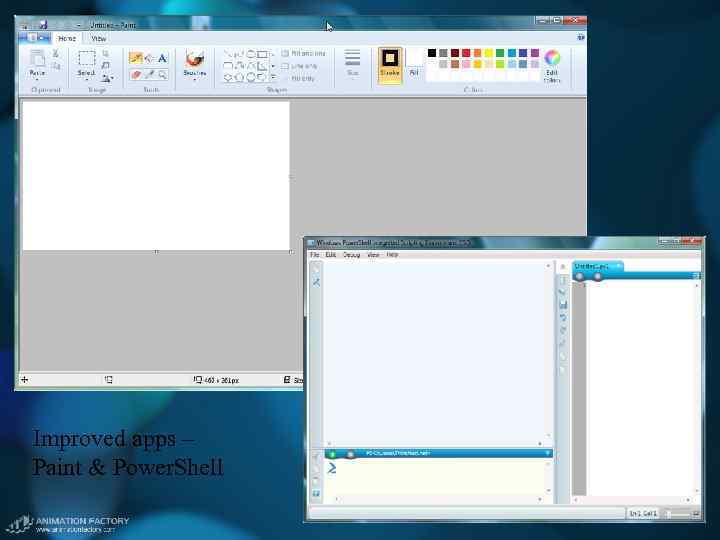
Task: Click the Select button label
Action: click(86, 73)
